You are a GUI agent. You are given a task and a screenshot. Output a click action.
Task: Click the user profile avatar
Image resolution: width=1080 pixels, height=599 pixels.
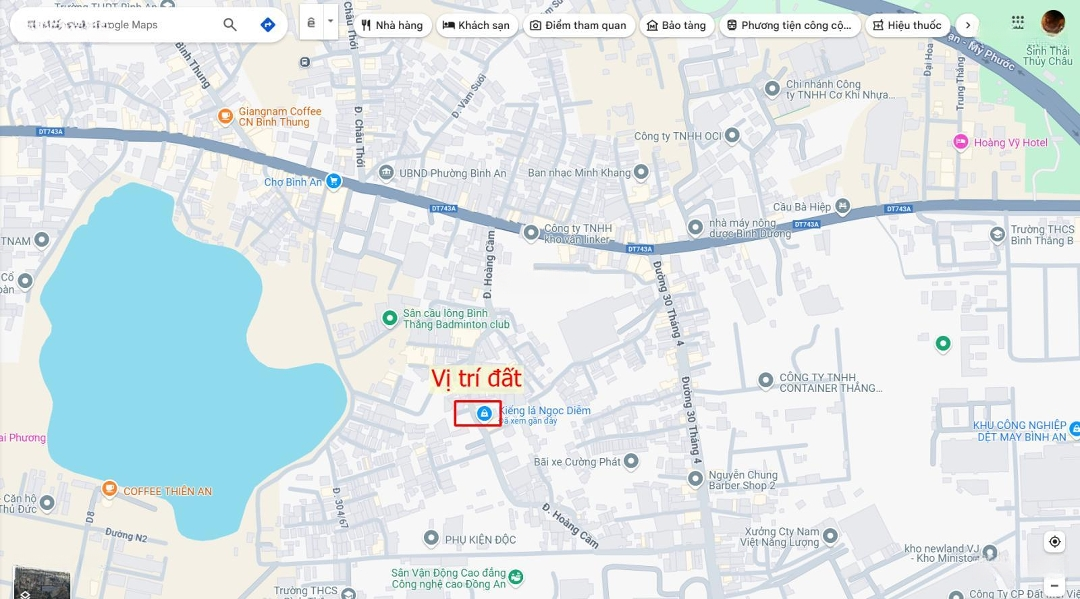click(1052, 23)
